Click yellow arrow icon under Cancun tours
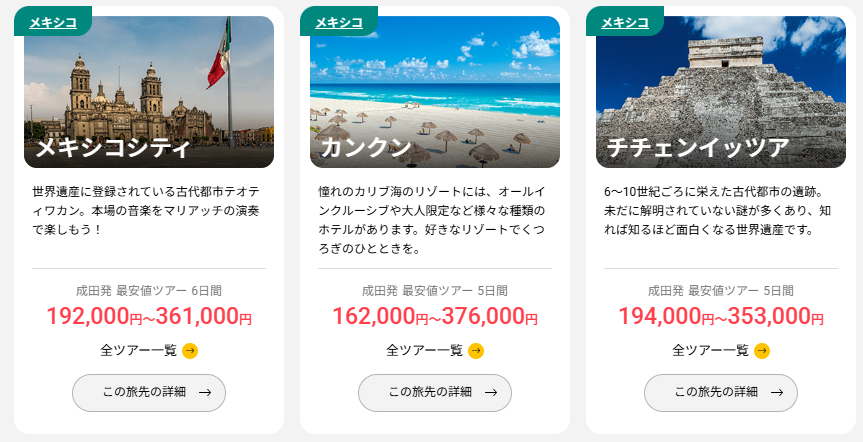Image resolution: width=863 pixels, height=442 pixels. (x=476, y=350)
